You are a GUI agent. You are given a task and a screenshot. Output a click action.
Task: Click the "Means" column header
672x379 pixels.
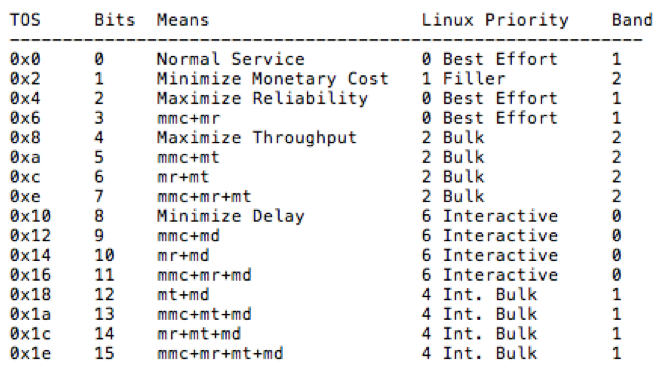point(183,20)
